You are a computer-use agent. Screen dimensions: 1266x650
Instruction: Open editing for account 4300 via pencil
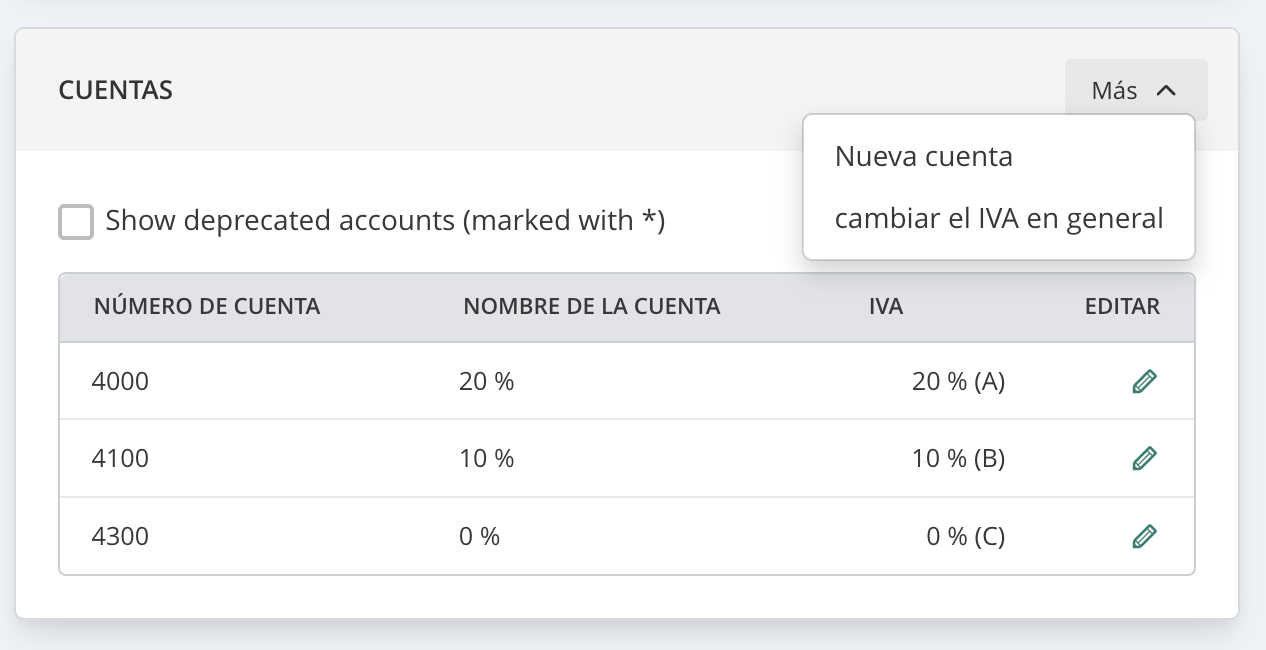(x=1144, y=537)
